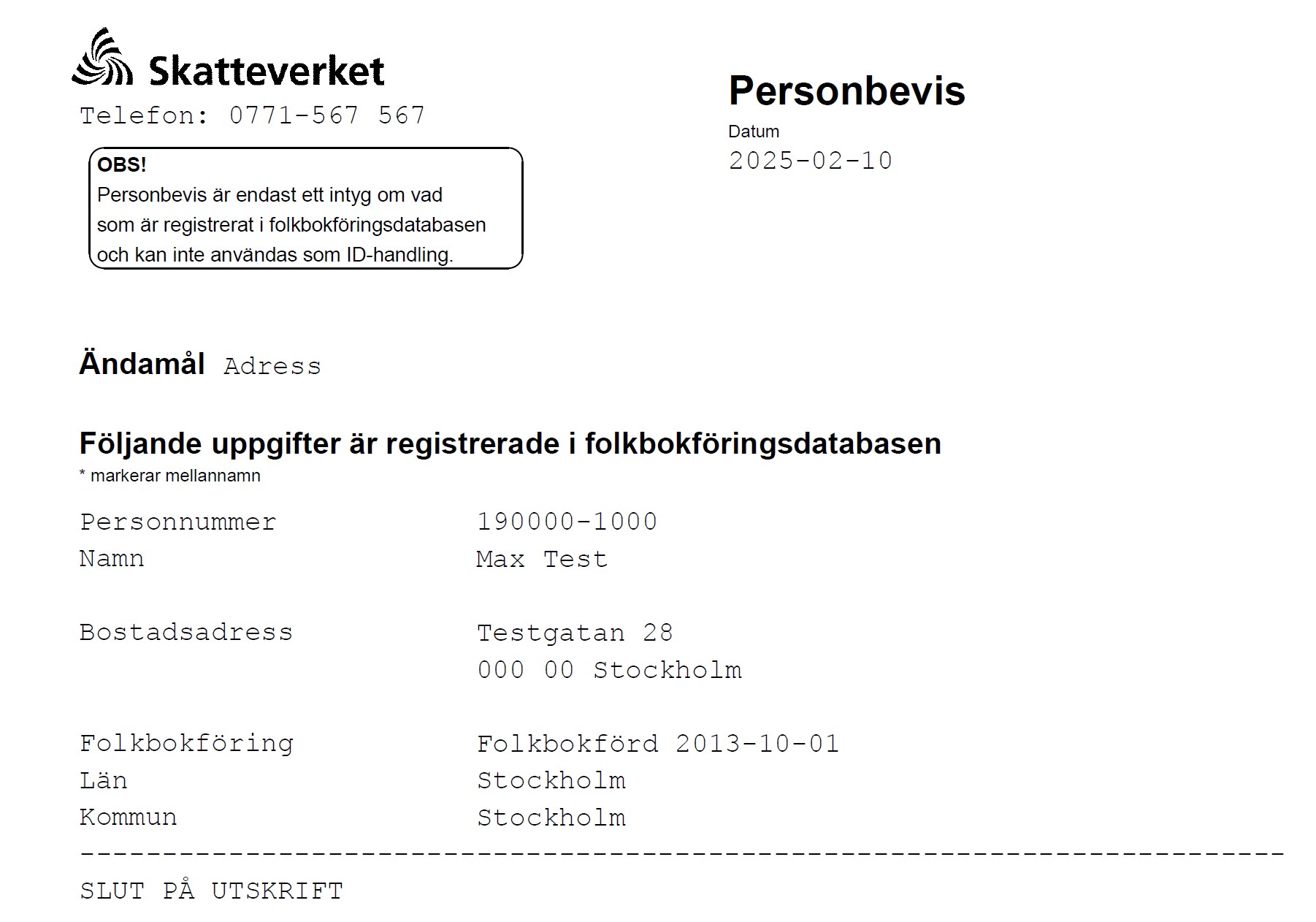Screen dimensions: 1316x922
Task: Click the Kommun label
Action: pyautogui.click(x=128, y=817)
